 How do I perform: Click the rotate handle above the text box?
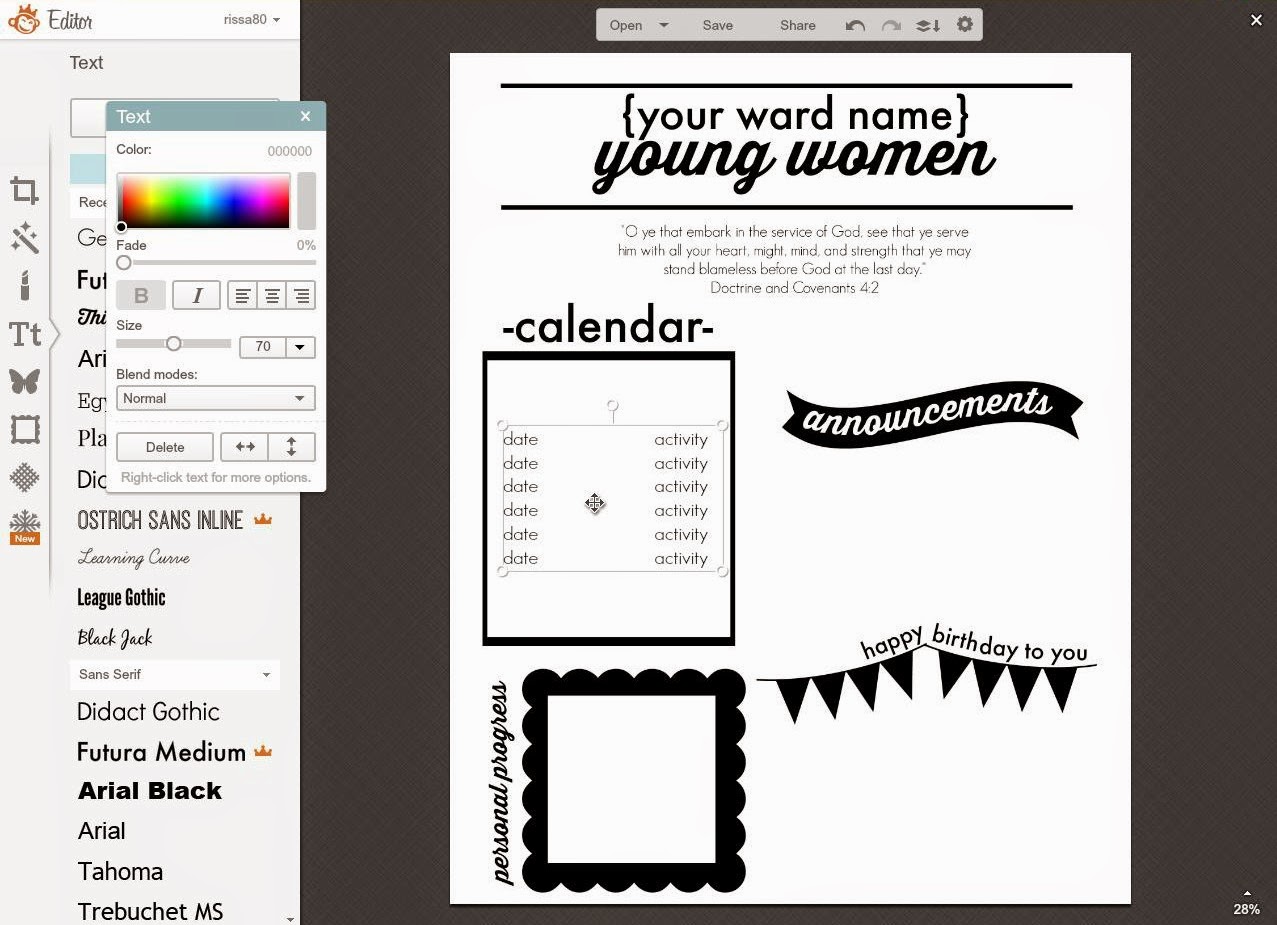coord(613,406)
